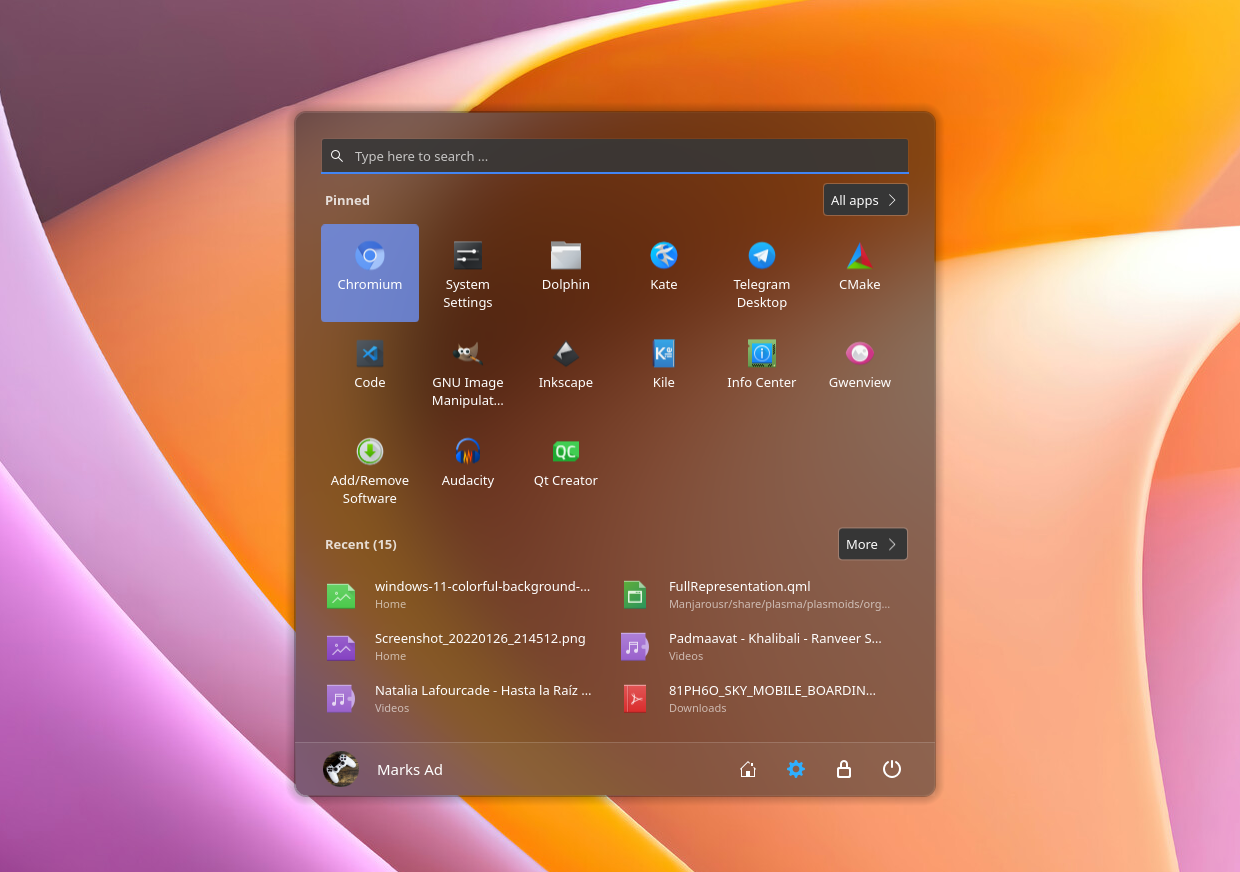Viewport: 1240px width, 872px height.
Task: Launch Audacity
Action: [x=468, y=468]
